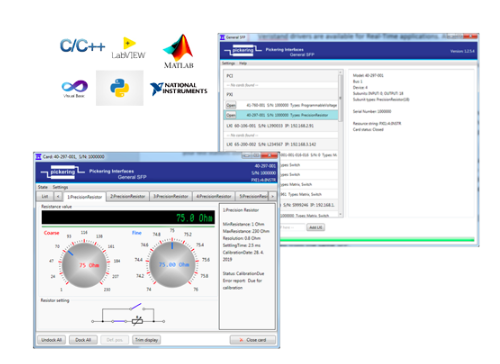Click the MATLAB logo
This screenshot has height=364, width=500.
[178, 51]
